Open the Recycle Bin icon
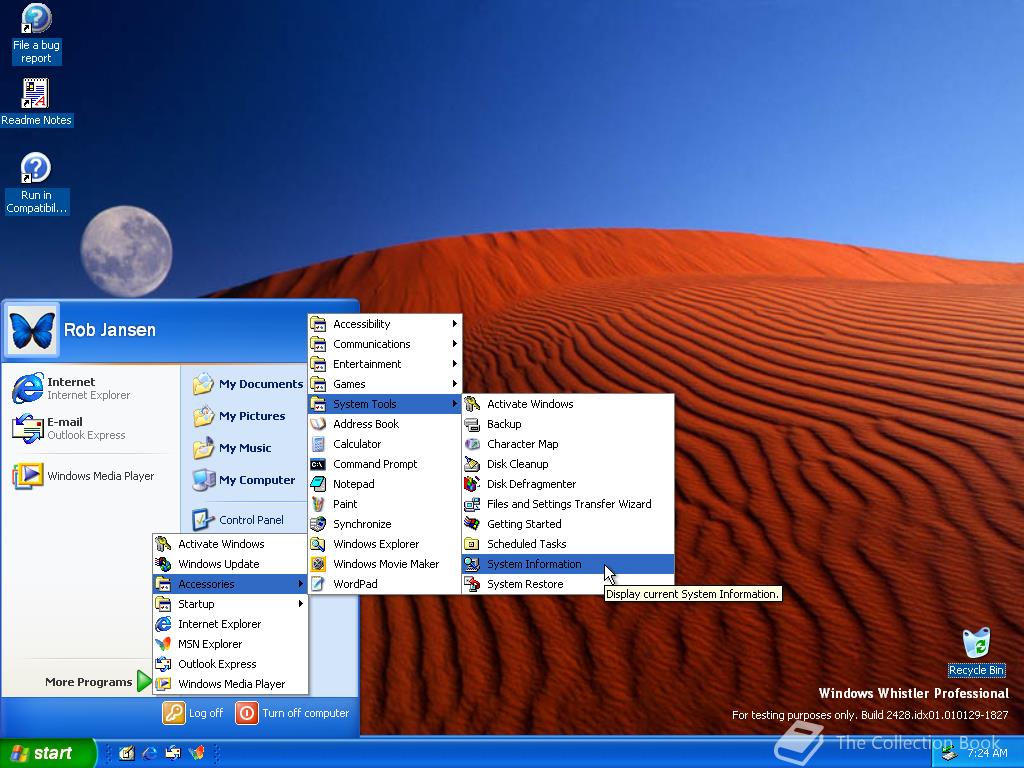The image size is (1024, 768). (x=976, y=652)
